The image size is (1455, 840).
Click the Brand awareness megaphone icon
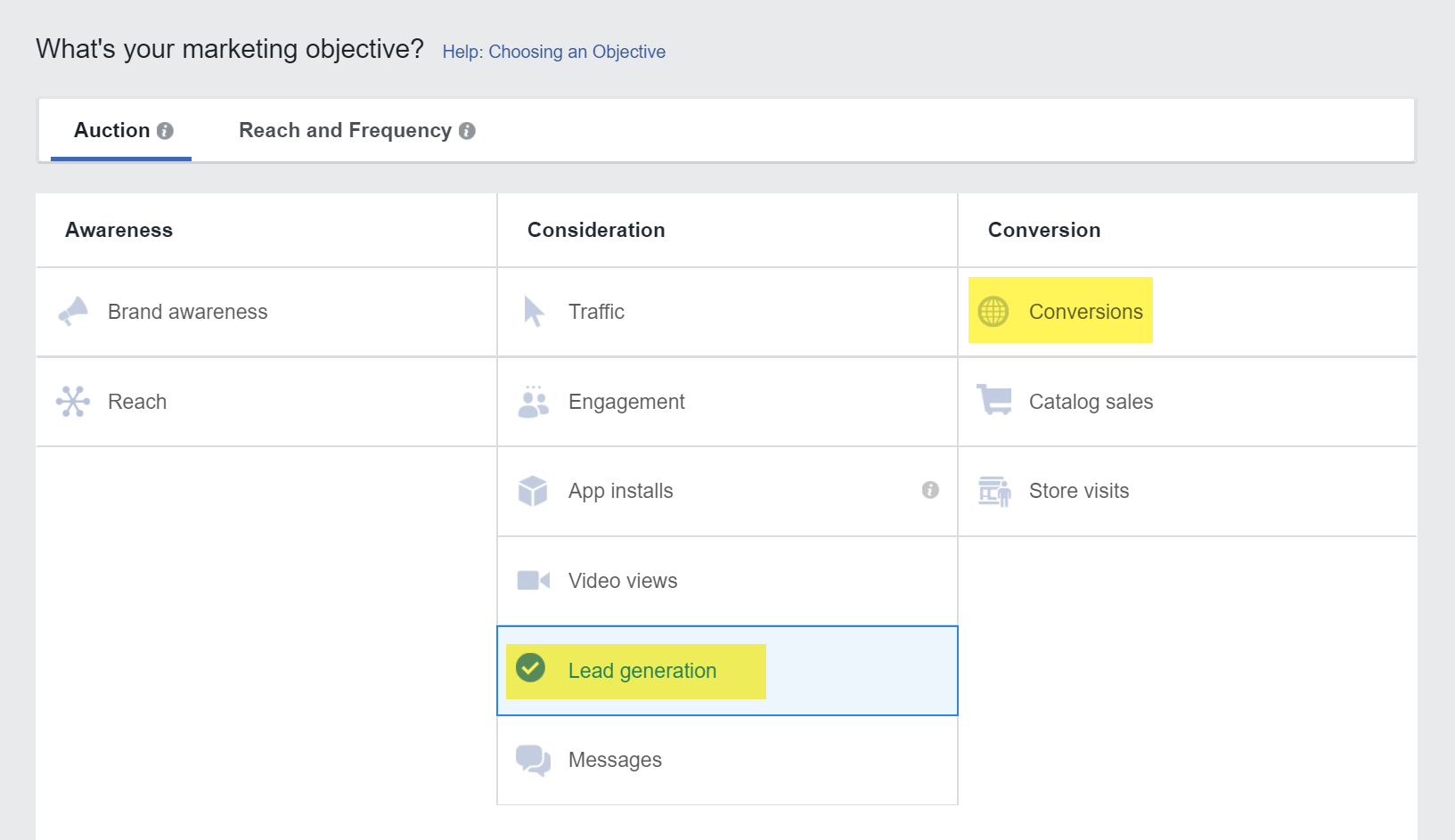click(73, 311)
